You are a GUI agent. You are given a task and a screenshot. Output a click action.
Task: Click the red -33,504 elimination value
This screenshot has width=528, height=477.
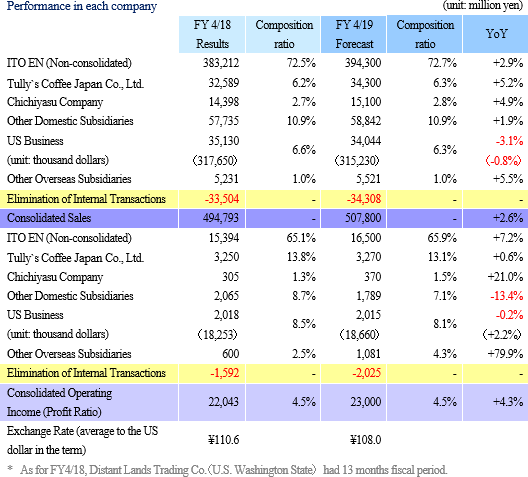[x=222, y=199]
